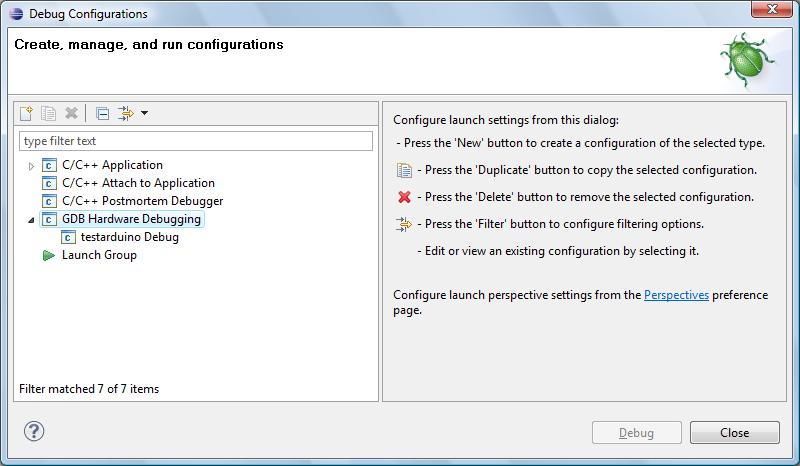Click the C/C++ Application item icon

tap(49, 165)
